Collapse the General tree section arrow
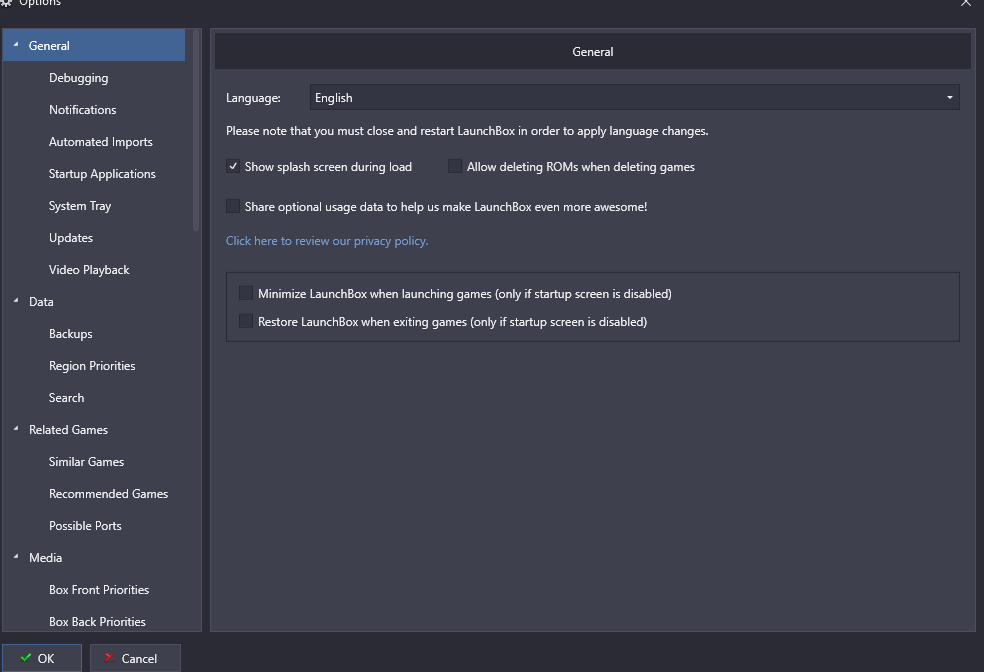Image resolution: width=984 pixels, height=672 pixels. 16,45
